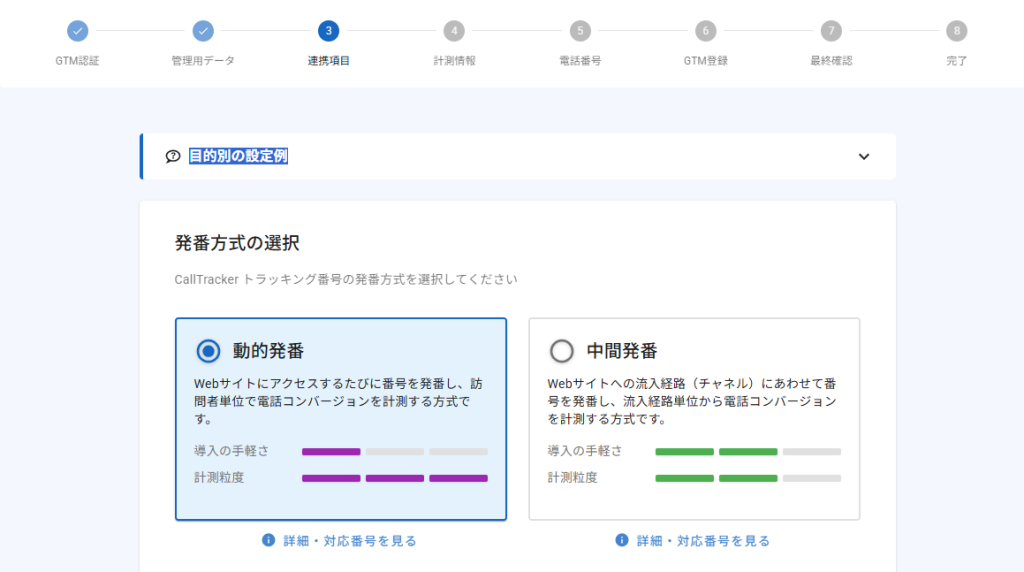Click the help bubble icon beside 目的別の設定例
The image size is (1024, 572).
(173, 156)
